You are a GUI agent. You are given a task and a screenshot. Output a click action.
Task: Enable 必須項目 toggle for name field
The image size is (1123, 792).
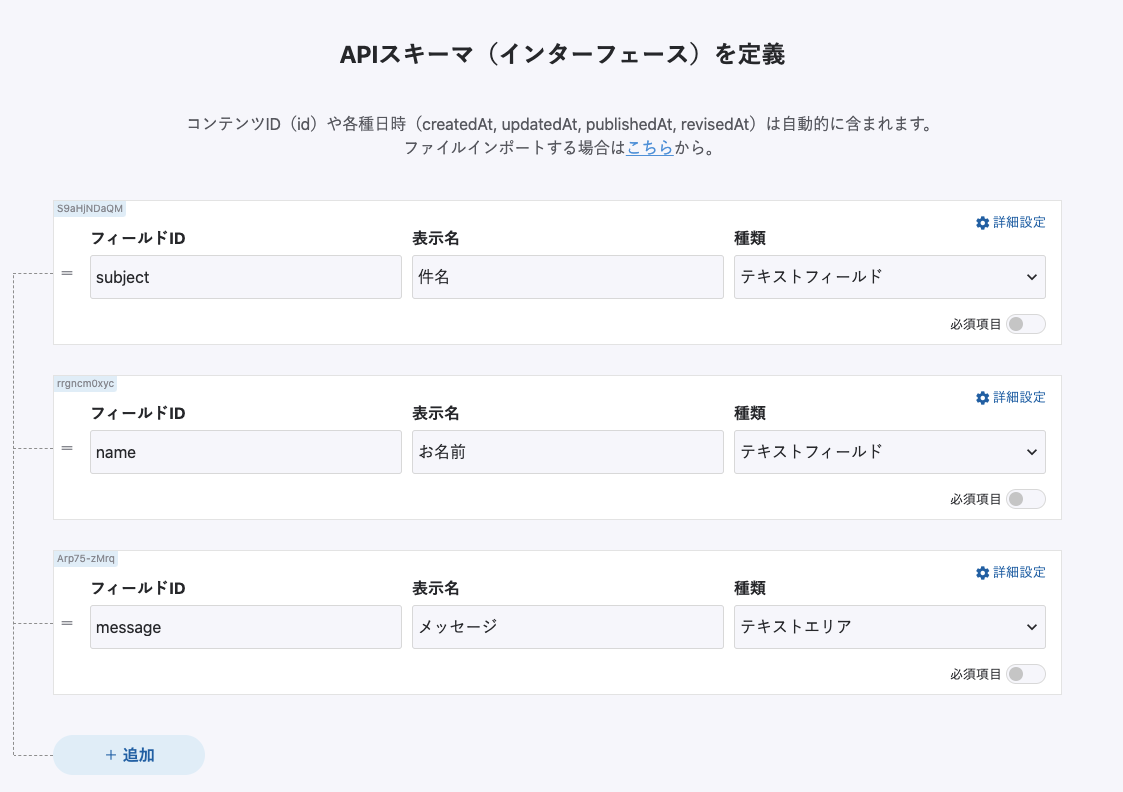click(1025, 499)
